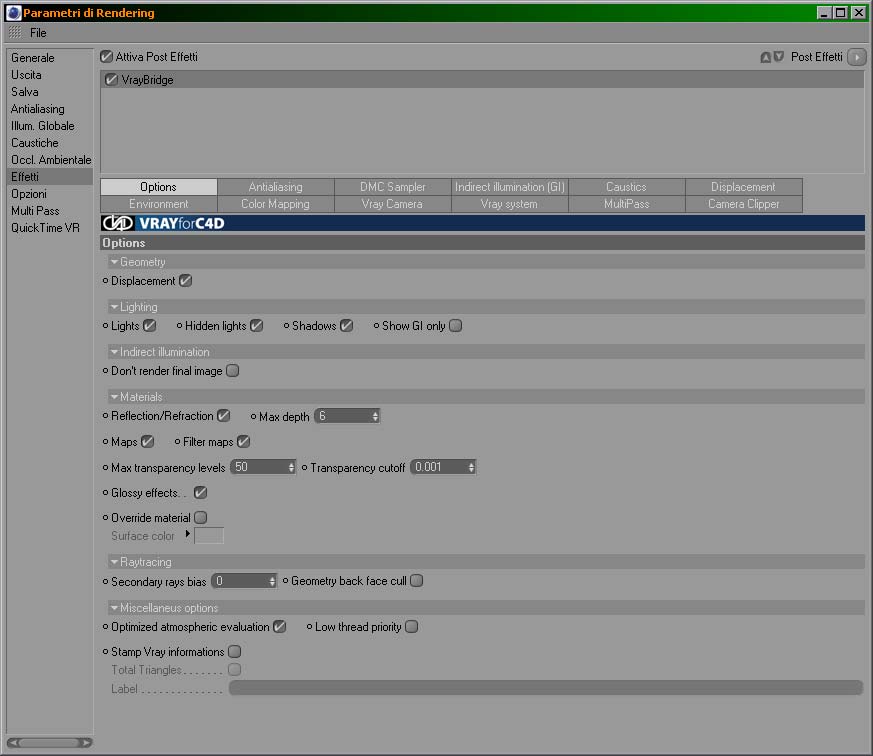This screenshot has width=873, height=756.
Task: Enable Show GI only checkbox
Action: (455, 326)
